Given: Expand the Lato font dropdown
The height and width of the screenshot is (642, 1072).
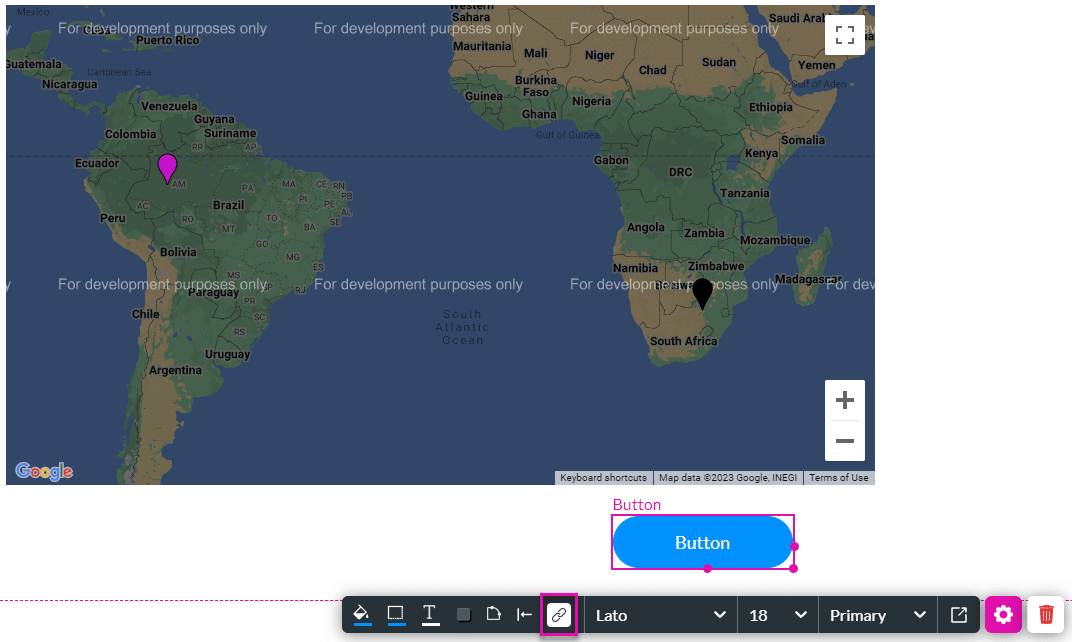Looking at the screenshot, I should (660, 615).
